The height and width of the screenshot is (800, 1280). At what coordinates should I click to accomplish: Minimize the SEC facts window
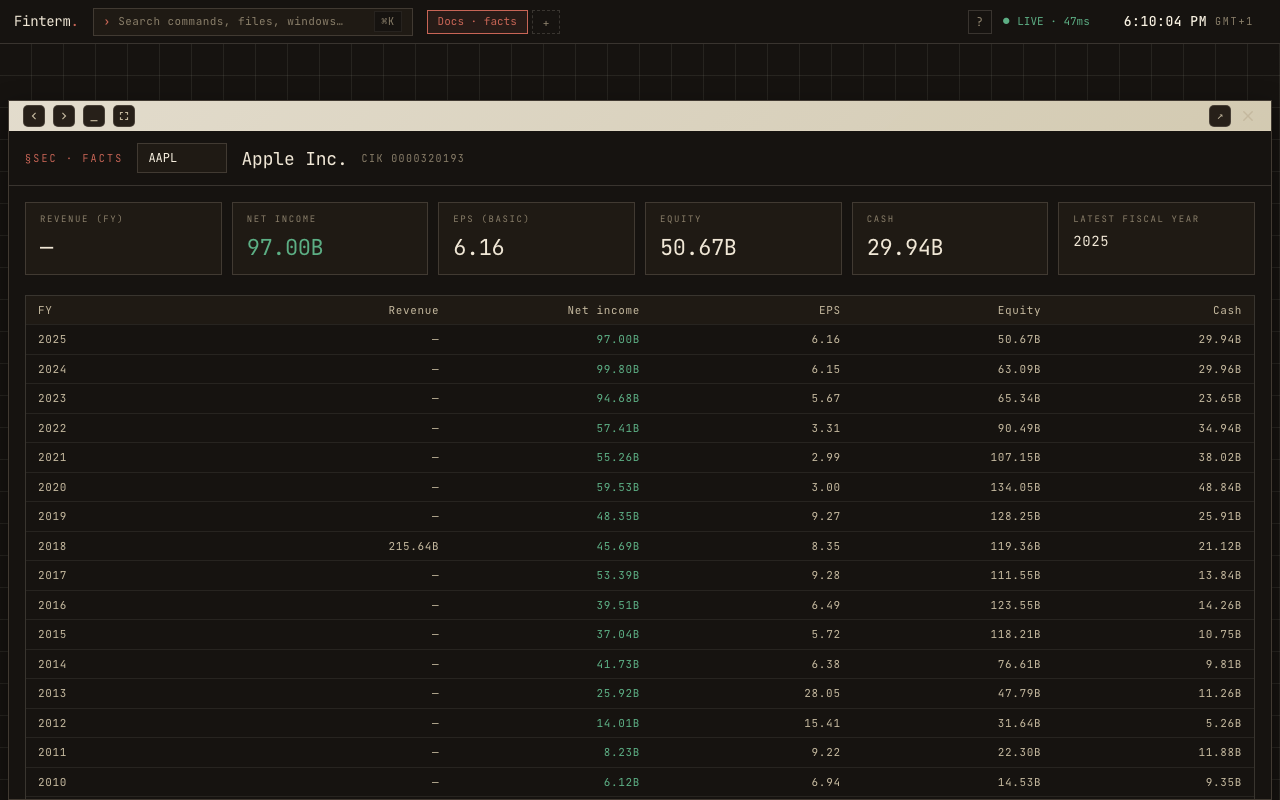pyautogui.click(x=94, y=116)
